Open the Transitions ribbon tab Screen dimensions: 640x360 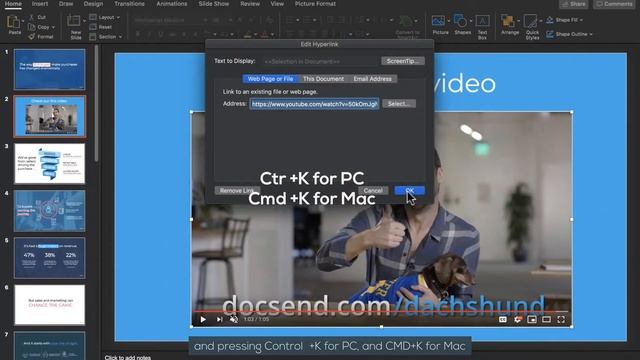(x=129, y=4)
